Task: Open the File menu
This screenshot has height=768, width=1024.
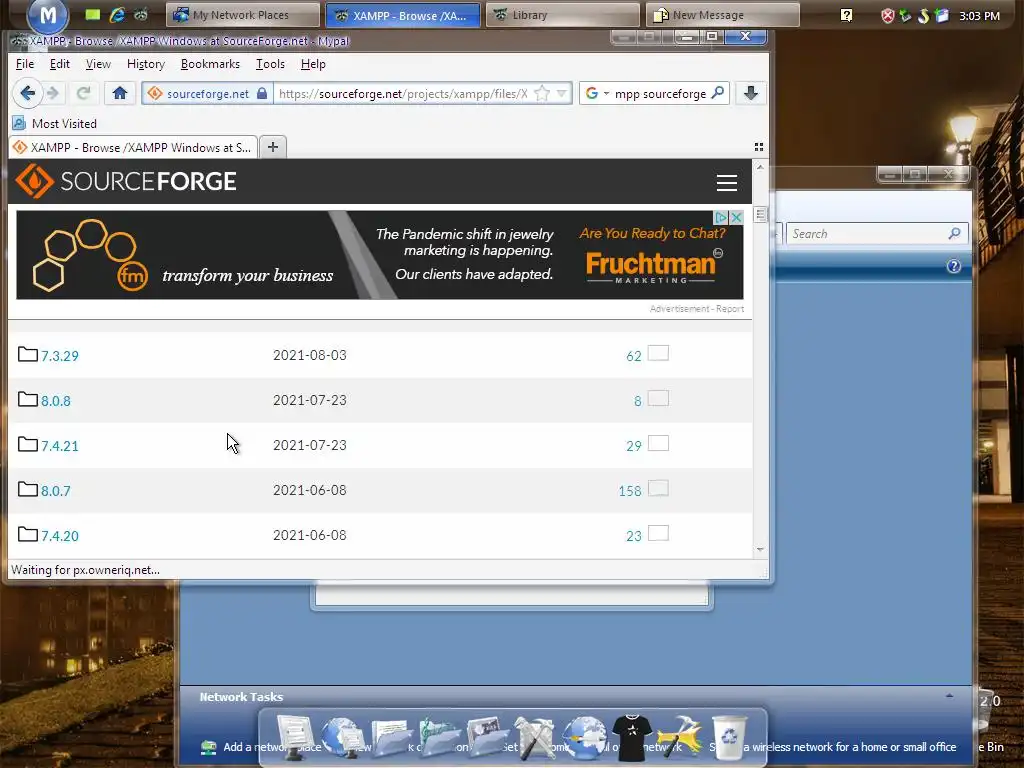Action: click(x=25, y=64)
